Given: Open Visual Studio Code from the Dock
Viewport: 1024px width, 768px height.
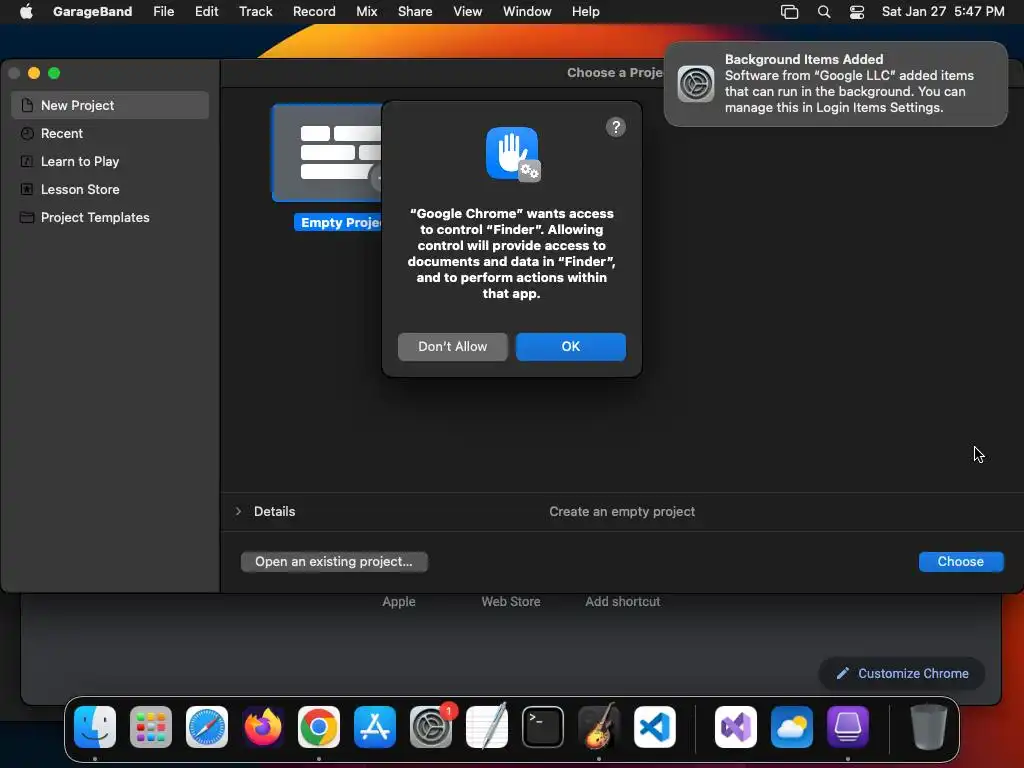Looking at the screenshot, I should 655,727.
